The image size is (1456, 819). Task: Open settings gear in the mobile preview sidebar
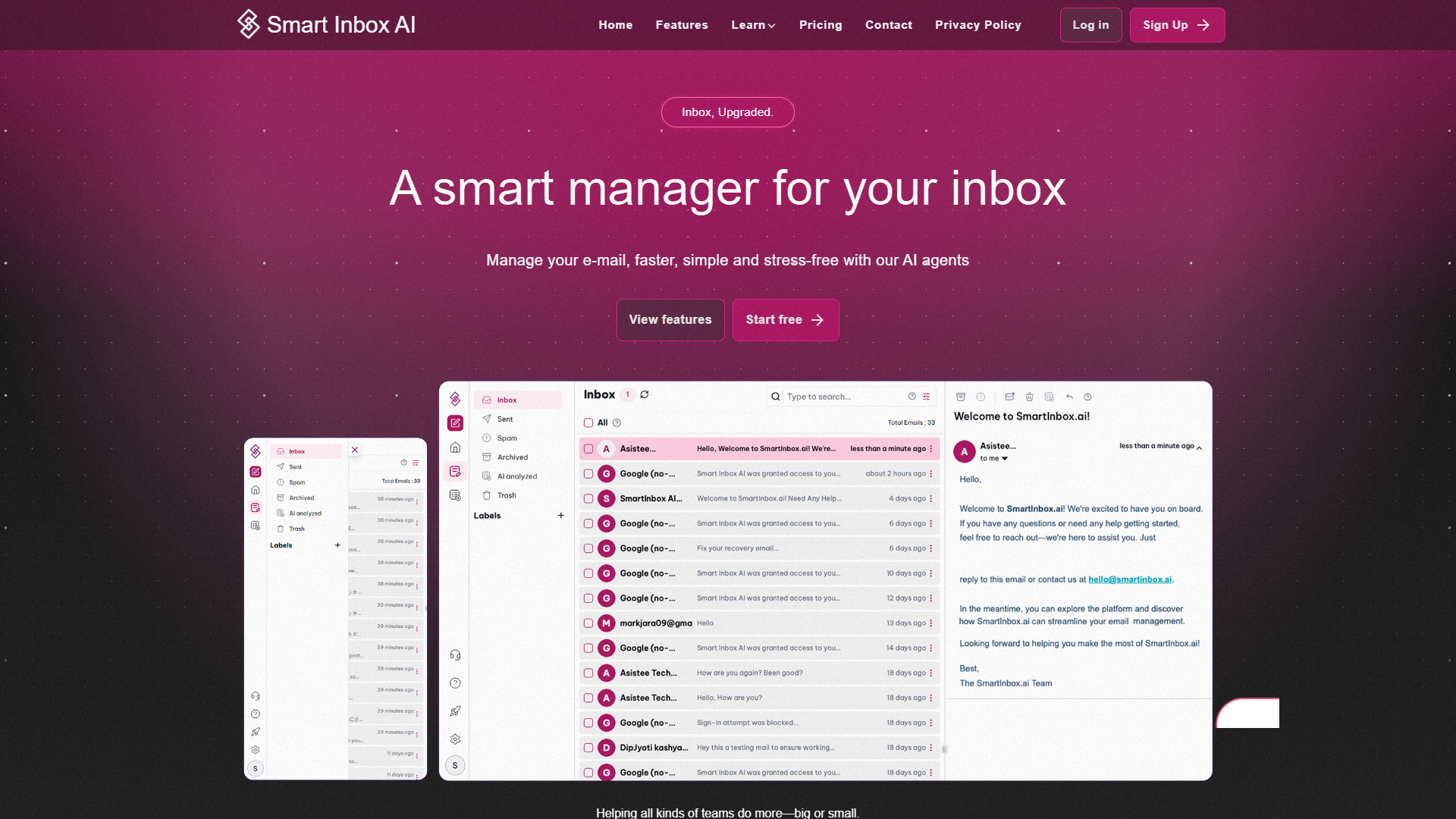coord(256,750)
